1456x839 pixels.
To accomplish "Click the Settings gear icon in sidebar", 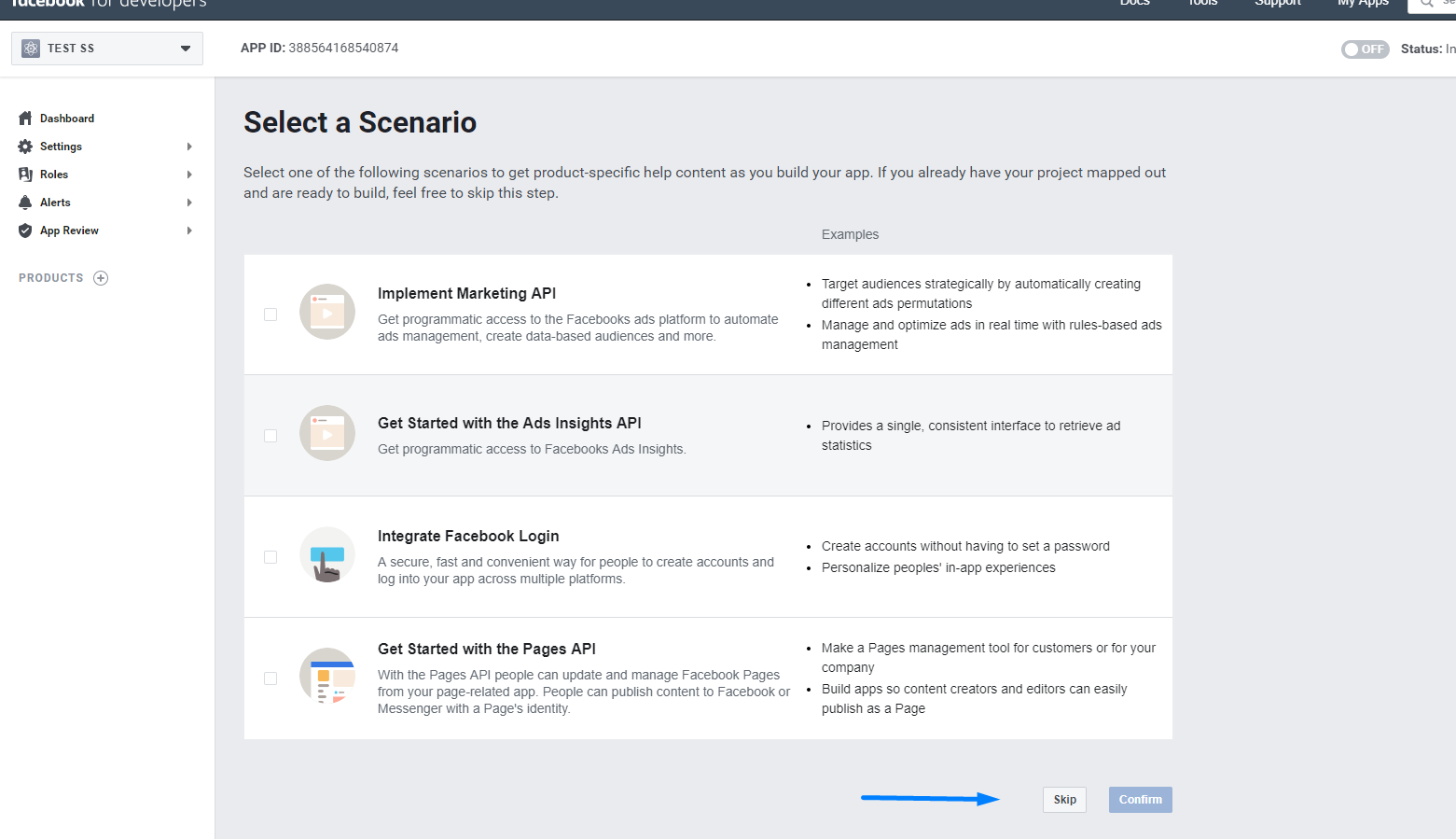I will [25, 147].
